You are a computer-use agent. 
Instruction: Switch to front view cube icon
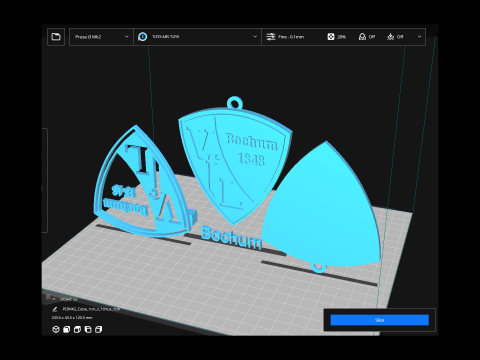[x=66, y=329]
